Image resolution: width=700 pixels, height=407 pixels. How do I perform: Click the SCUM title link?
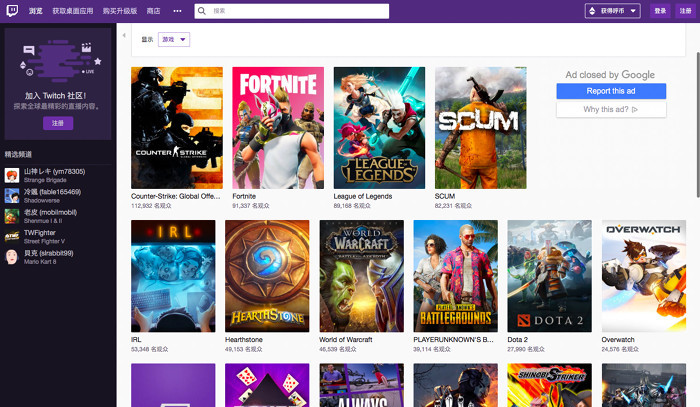click(x=445, y=196)
